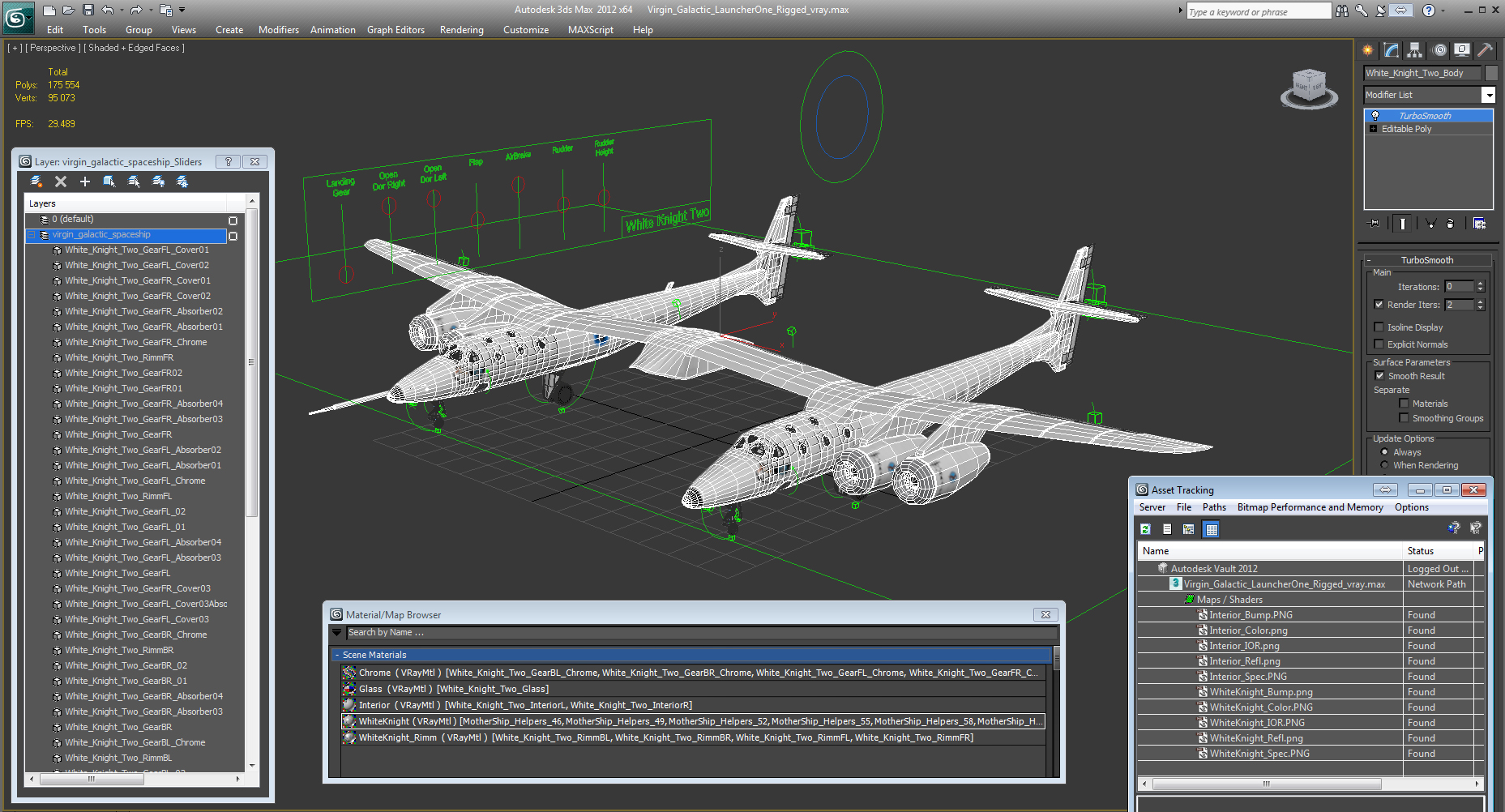Collapse the virgin_galactic_spaceship layer
This screenshot has height=812, width=1505.
(x=32, y=235)
